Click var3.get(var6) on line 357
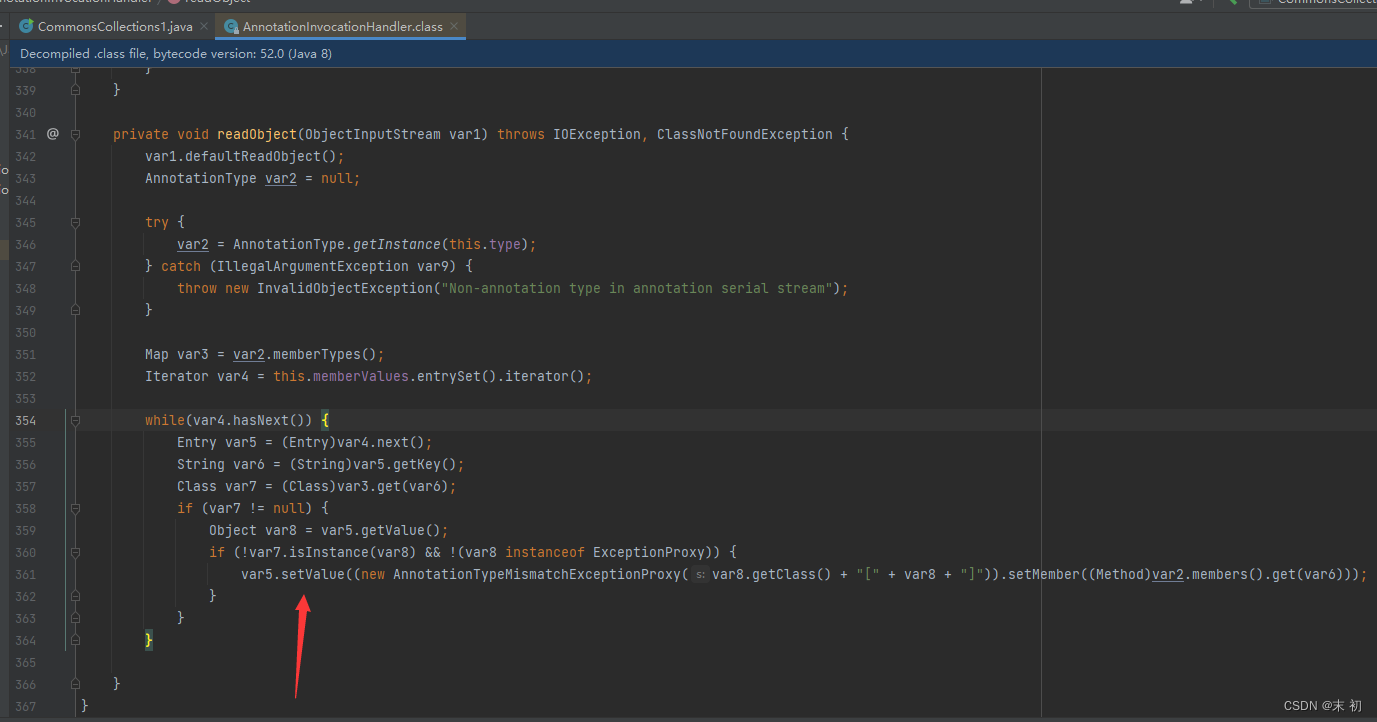This screenshot has width=1377, height=722. click(x=393, y=486)
